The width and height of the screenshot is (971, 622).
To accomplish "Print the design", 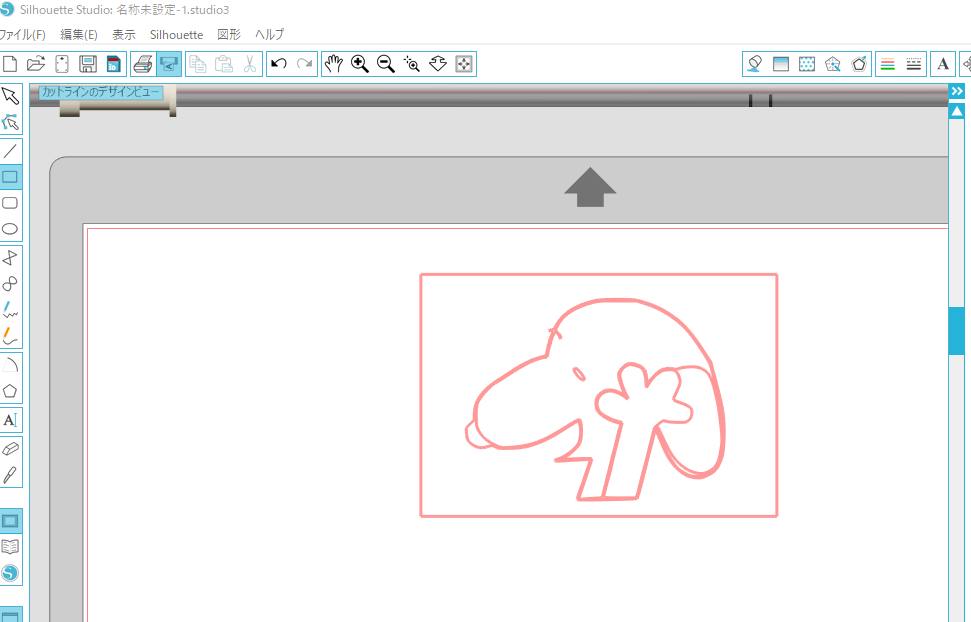I will point(143,64).
